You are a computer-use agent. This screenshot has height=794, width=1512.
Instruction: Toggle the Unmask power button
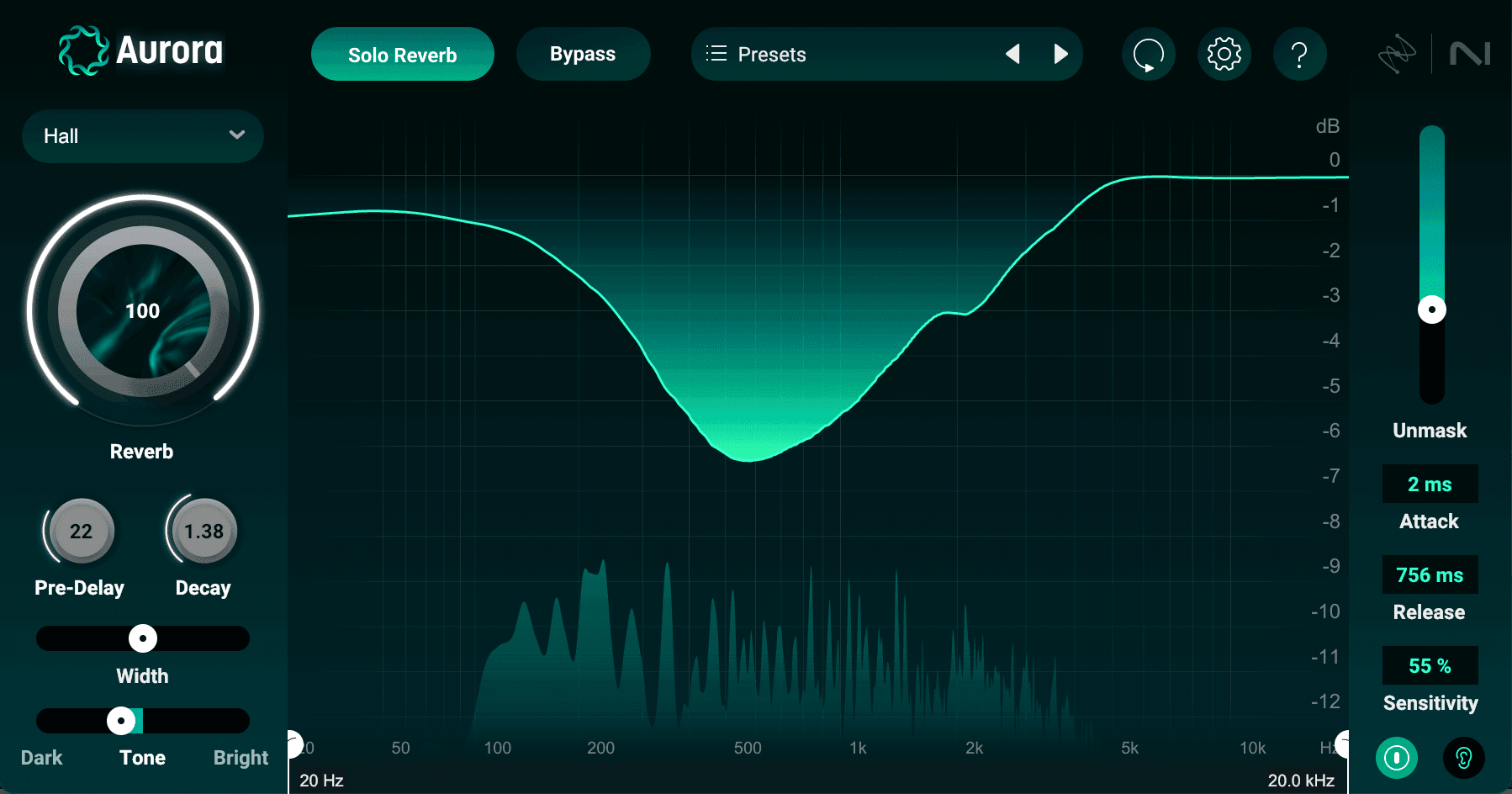(x=1397, y=758)
